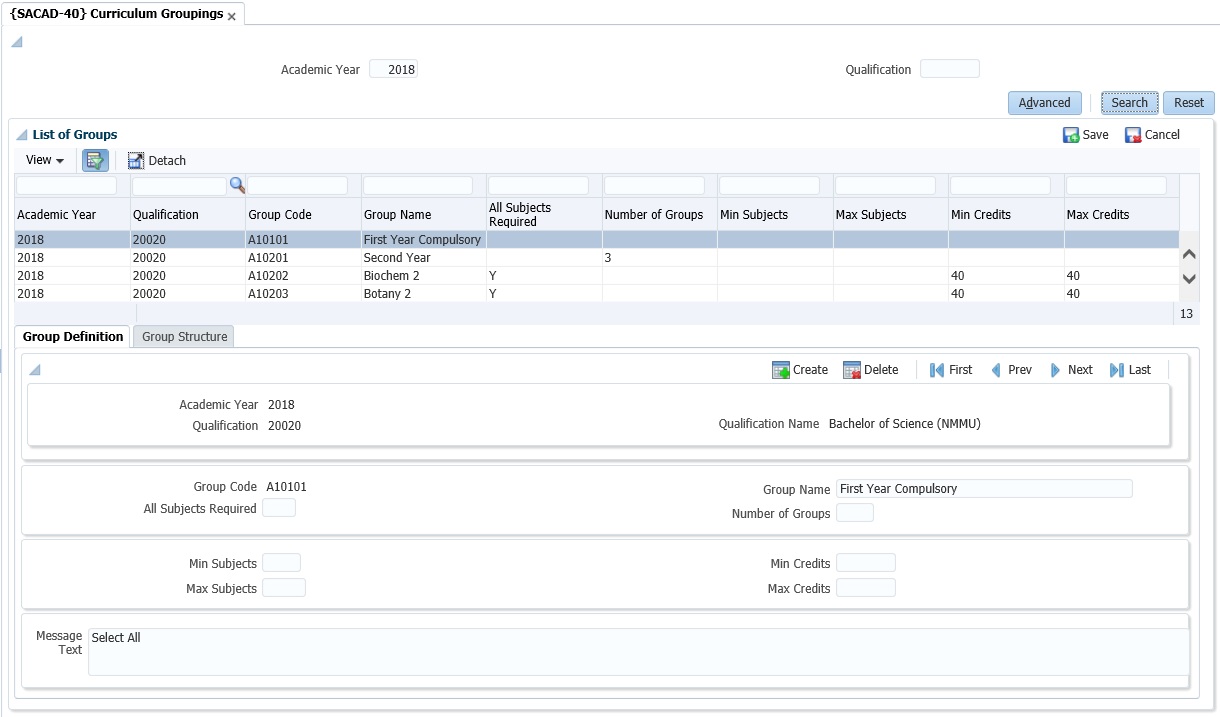Go to the Prev record
This screenshot has width=1220, height=717.
click(1010, 370)
